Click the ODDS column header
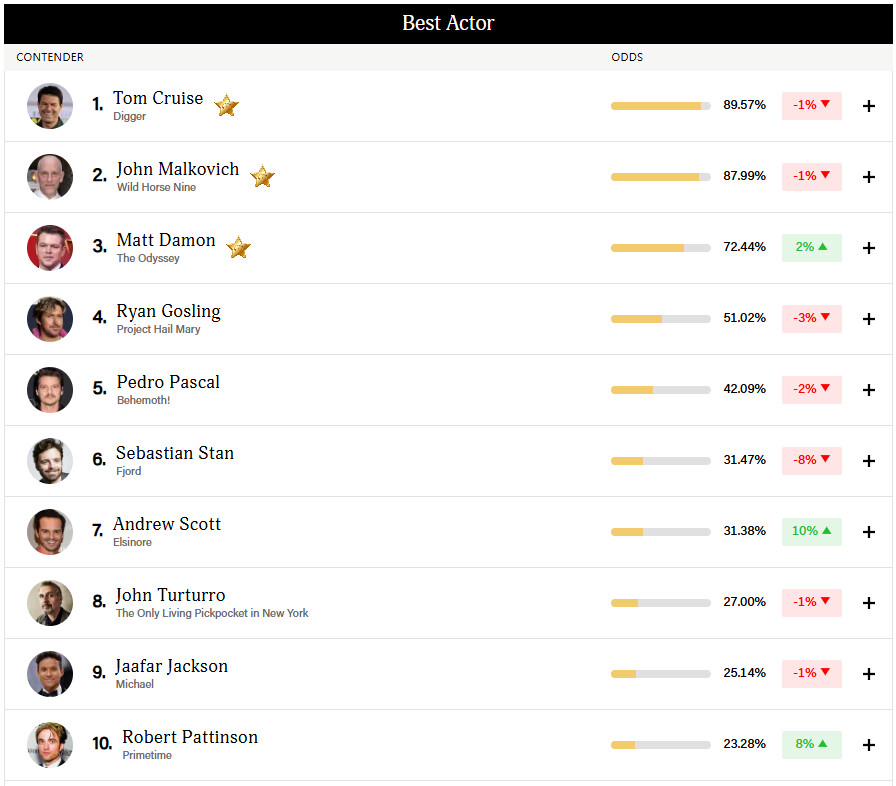 point(627,57)
